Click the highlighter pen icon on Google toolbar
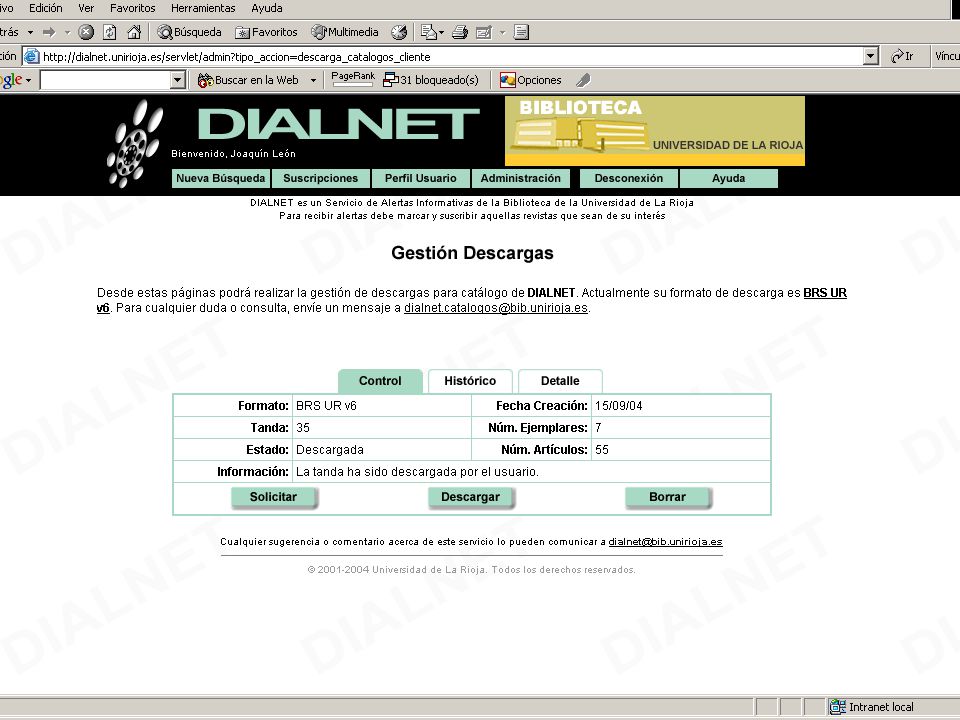960x720 pixels. point(583,80)
